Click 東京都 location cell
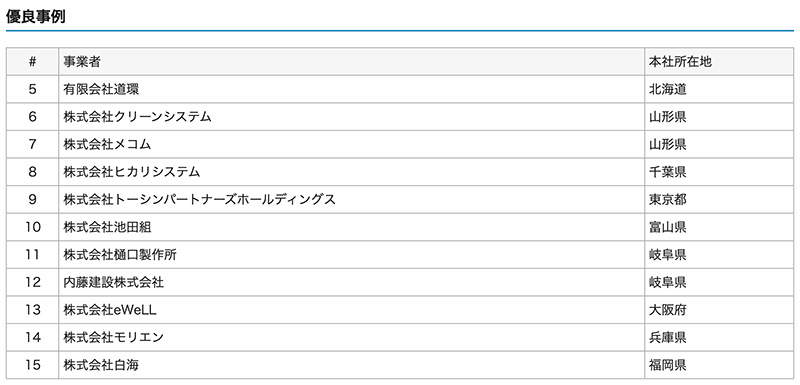 pos(667,200)
